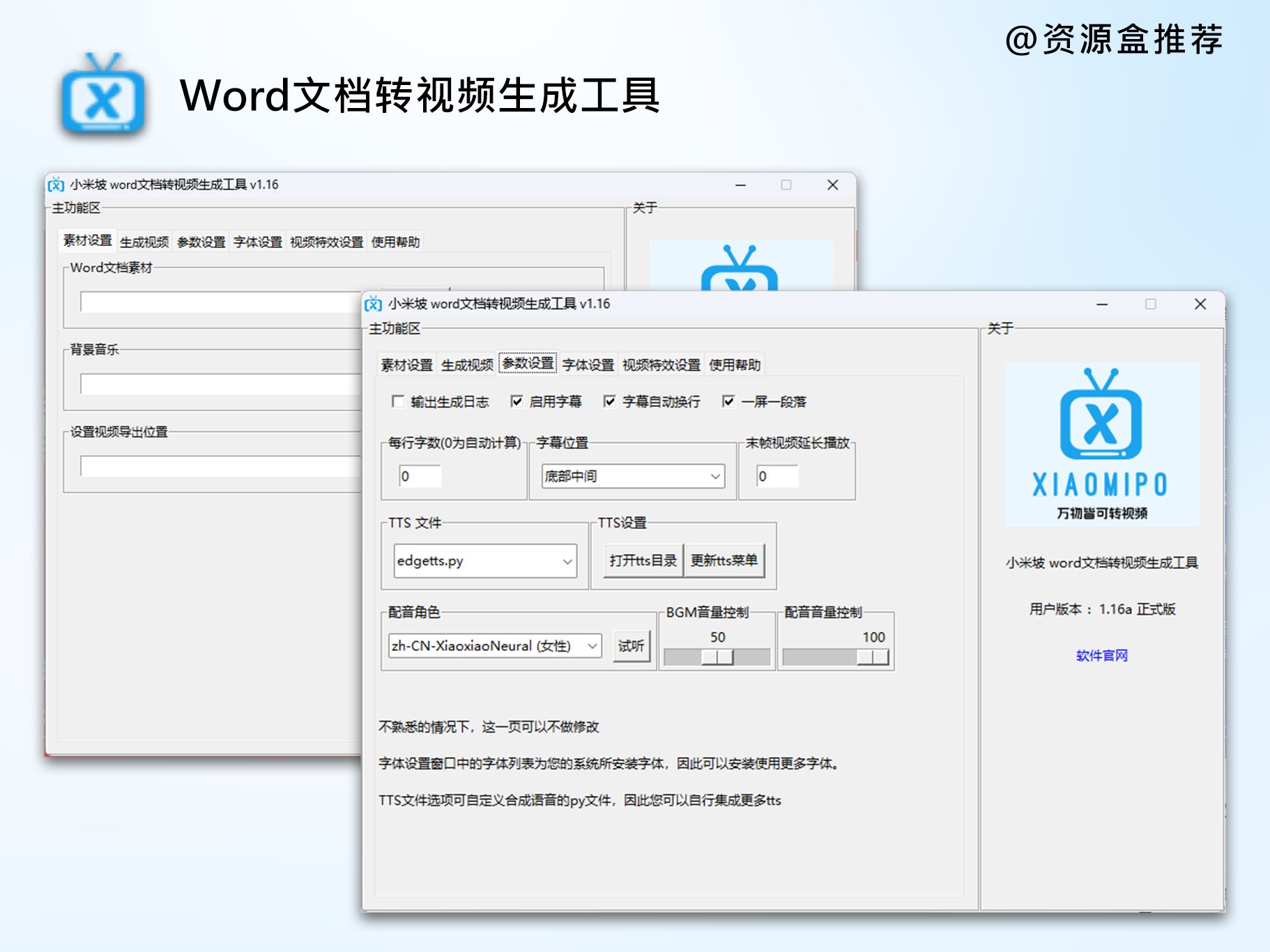Select 素材设置 tab in the back window

coord(88,240)
